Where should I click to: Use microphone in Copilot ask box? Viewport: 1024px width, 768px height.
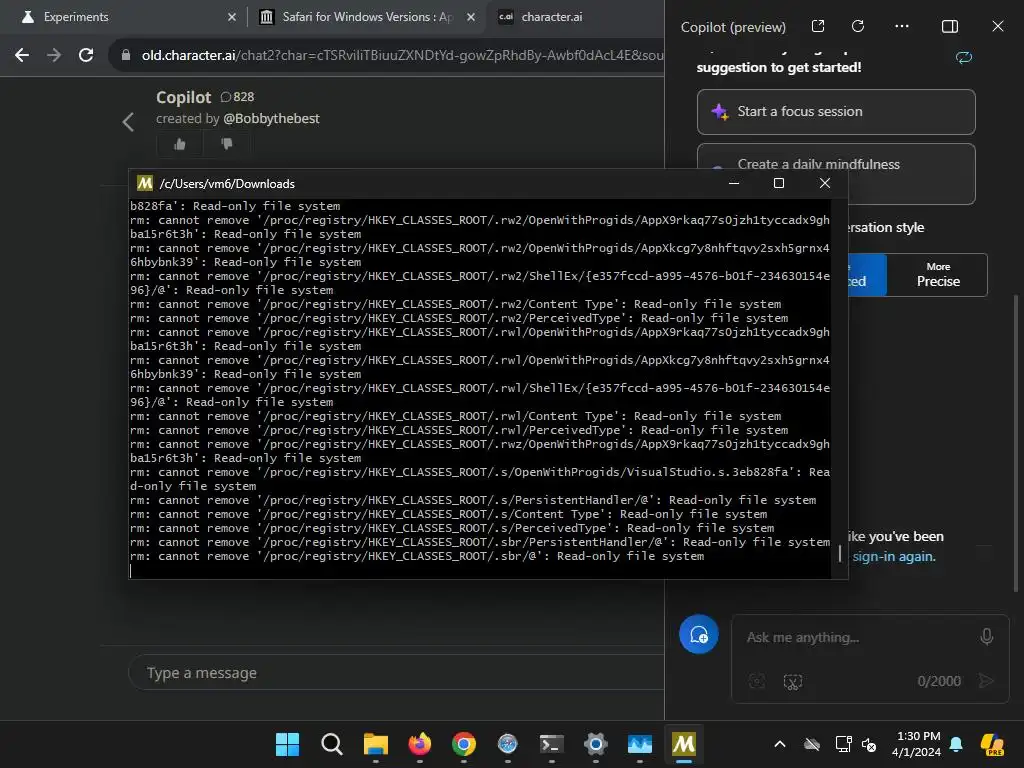(x=987, y=637)
